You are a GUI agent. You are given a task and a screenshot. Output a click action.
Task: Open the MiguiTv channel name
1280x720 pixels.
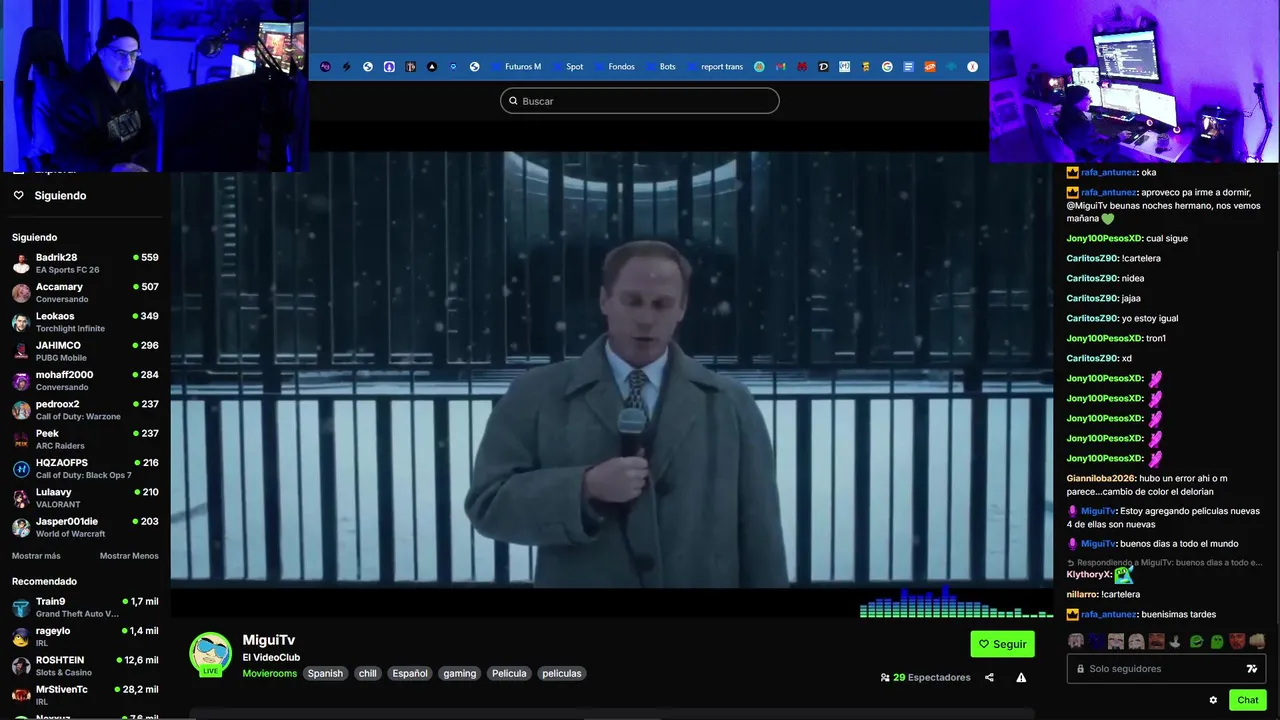(269, 640)
